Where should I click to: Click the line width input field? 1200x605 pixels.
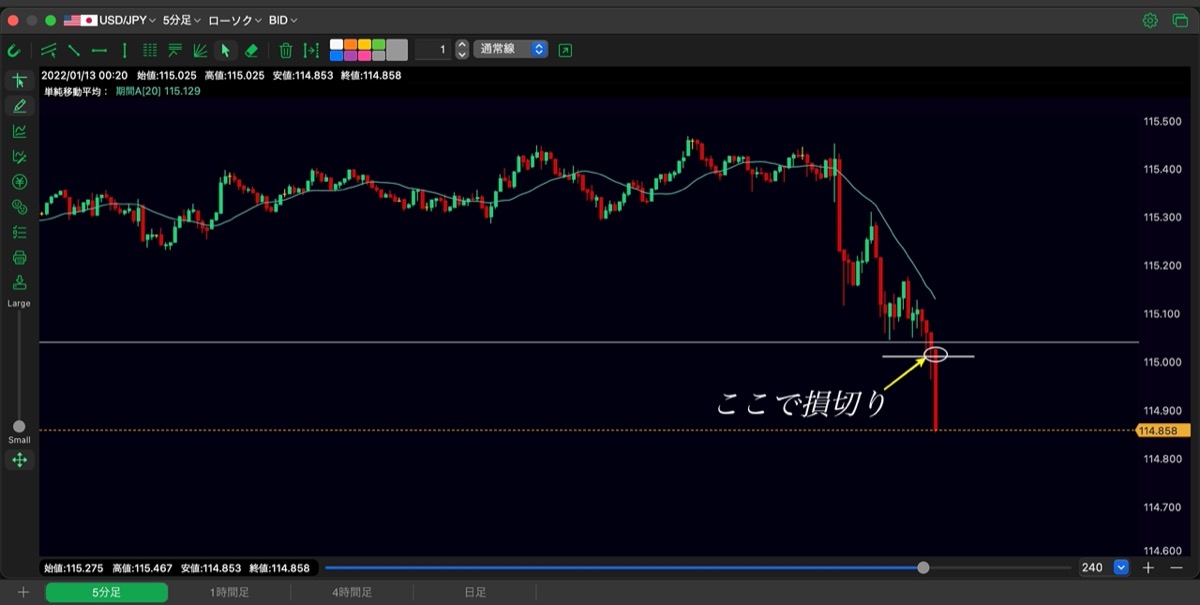(434, 49)
